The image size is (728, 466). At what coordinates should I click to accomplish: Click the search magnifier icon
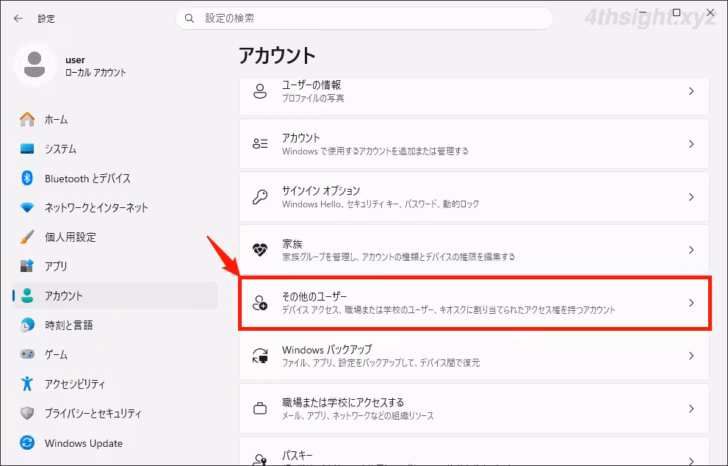[189, 19]
